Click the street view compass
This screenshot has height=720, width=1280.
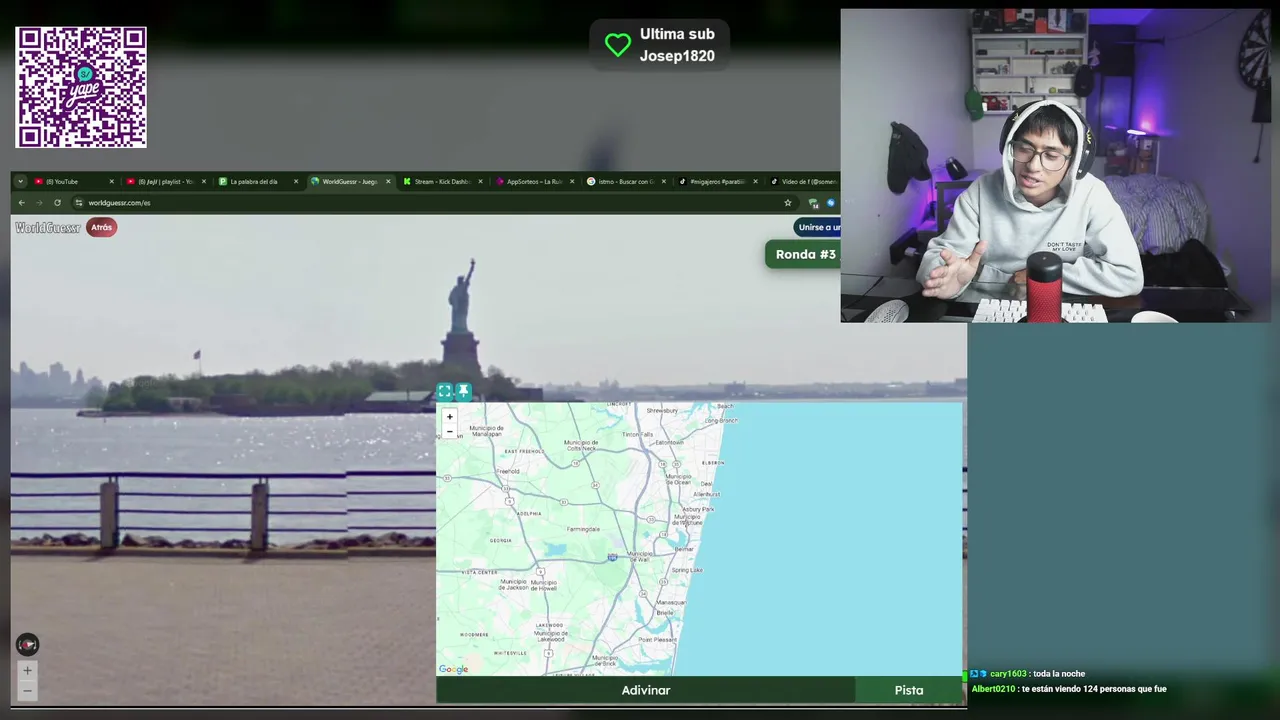pyautogui.click(x=27, y=645)
